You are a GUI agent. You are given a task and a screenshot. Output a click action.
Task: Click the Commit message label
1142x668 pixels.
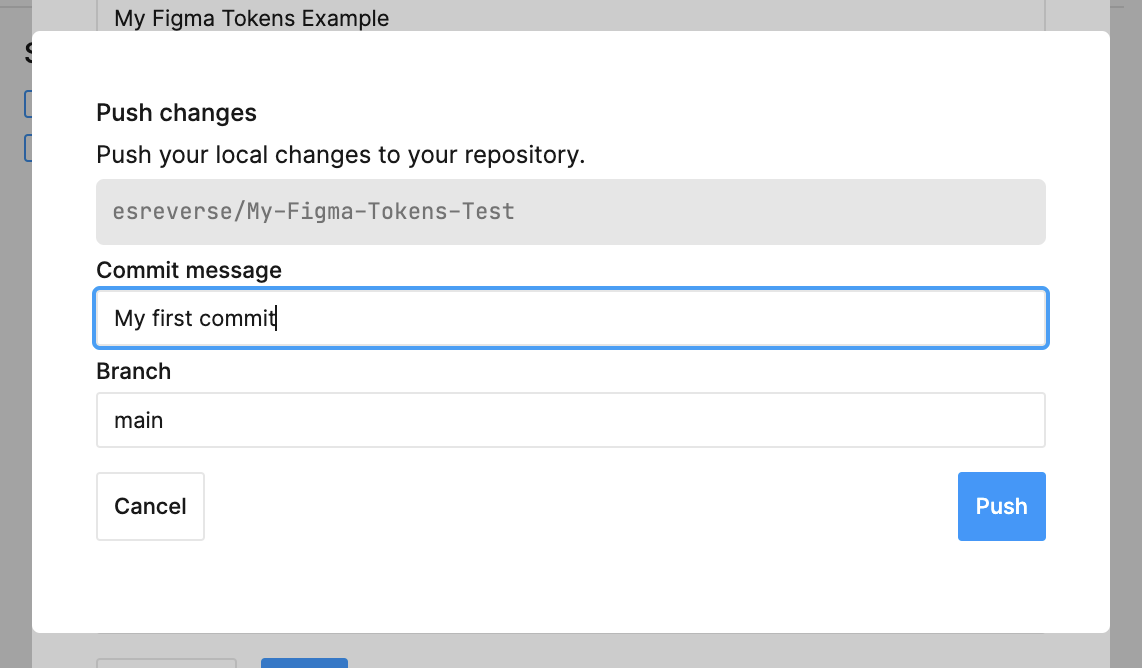tap(189, 270)
